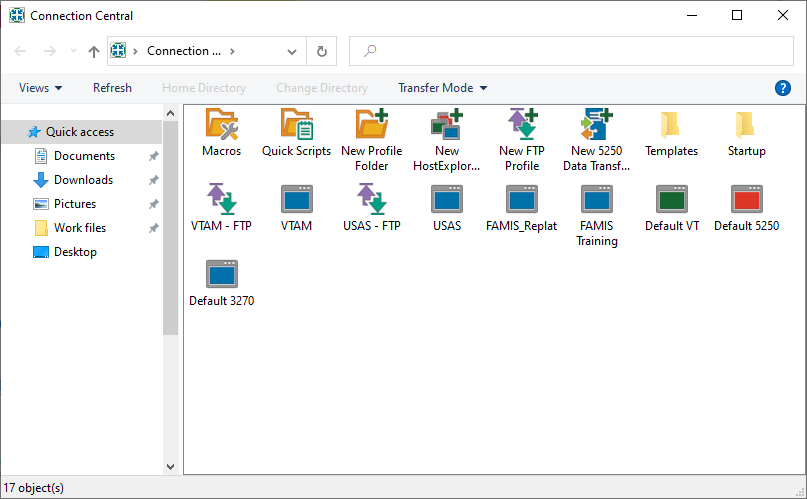Click the pin icon beside Pictures

pos(153,204)
